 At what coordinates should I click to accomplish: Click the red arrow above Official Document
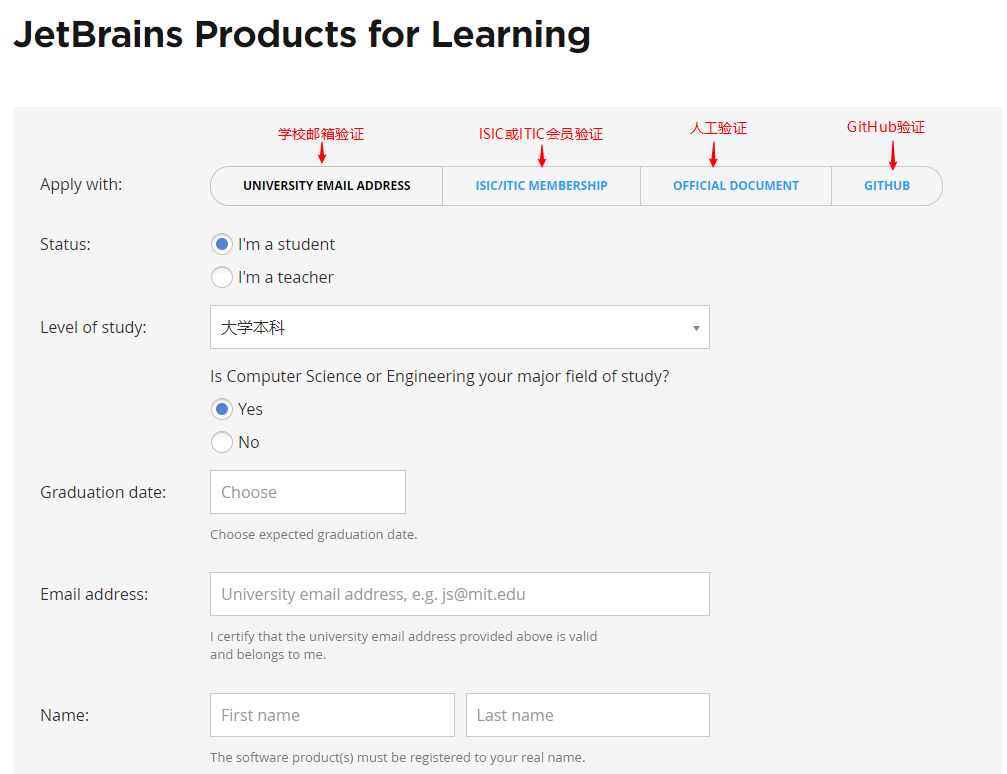coord(713,154)
